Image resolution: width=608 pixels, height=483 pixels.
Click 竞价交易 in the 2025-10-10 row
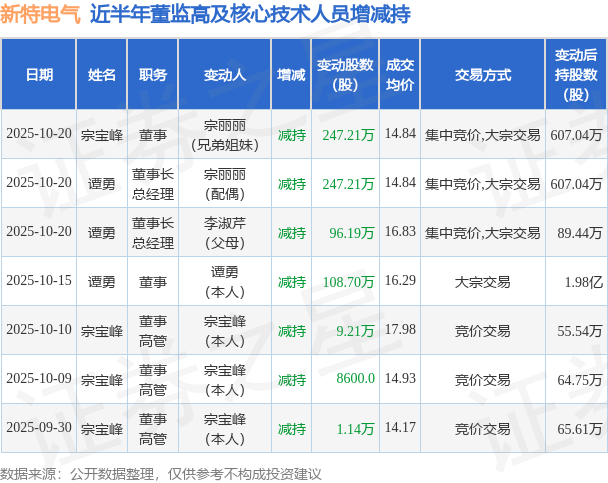[x=483, y=331]
